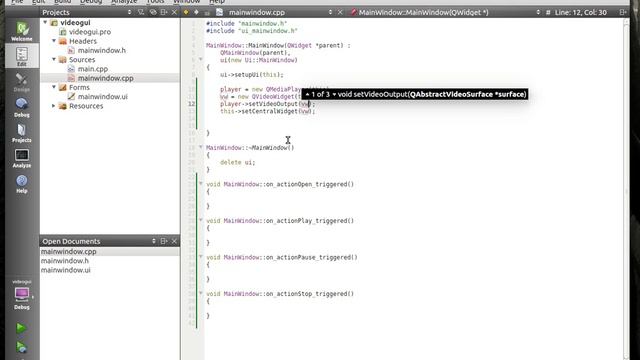The image size is (640, 360).
Task: Split the editor view
Action: pos(623,12)
